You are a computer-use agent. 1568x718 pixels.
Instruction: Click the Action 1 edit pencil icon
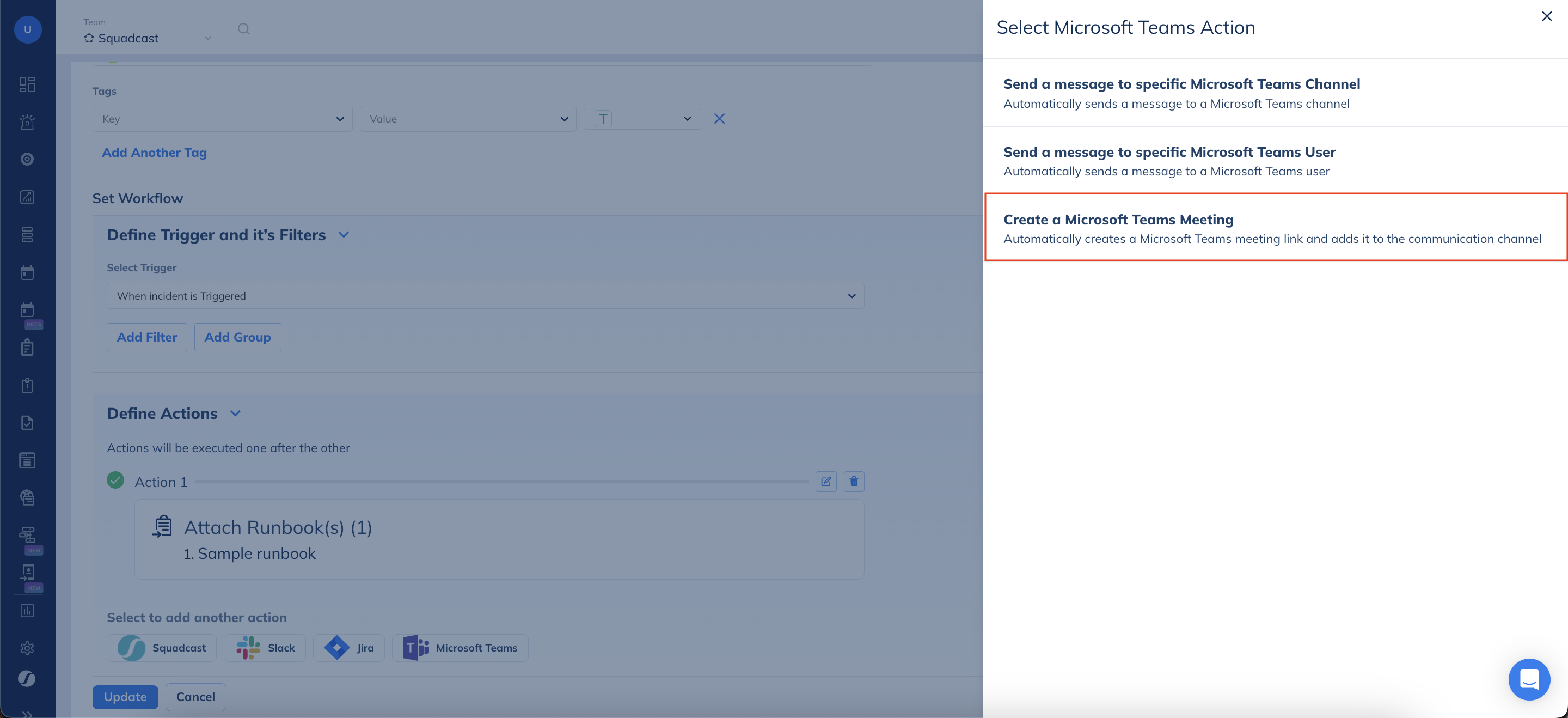point(825,481)
